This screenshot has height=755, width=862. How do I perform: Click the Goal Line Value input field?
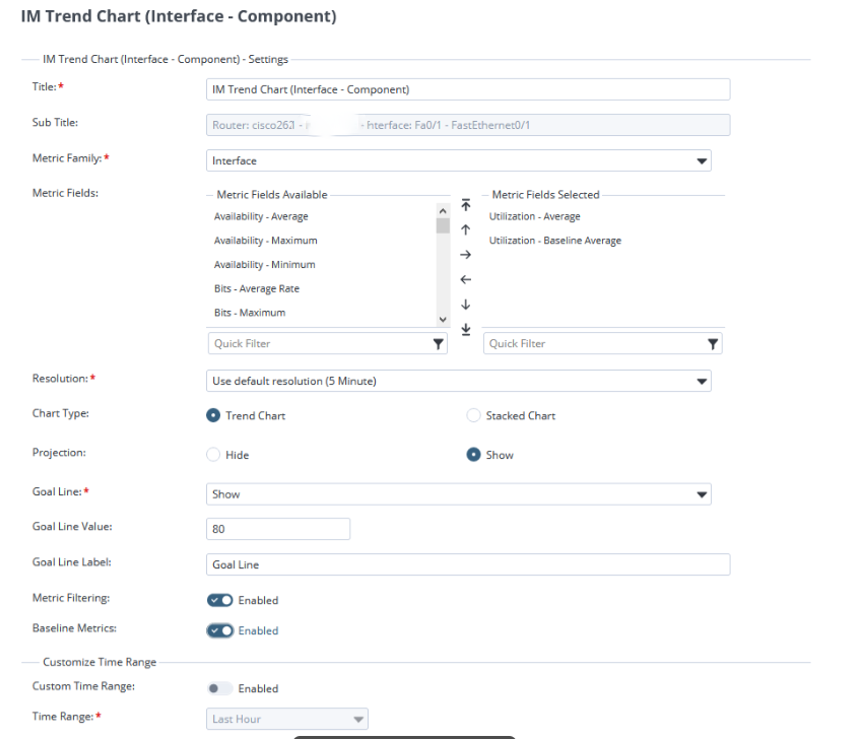coord(278,529)
